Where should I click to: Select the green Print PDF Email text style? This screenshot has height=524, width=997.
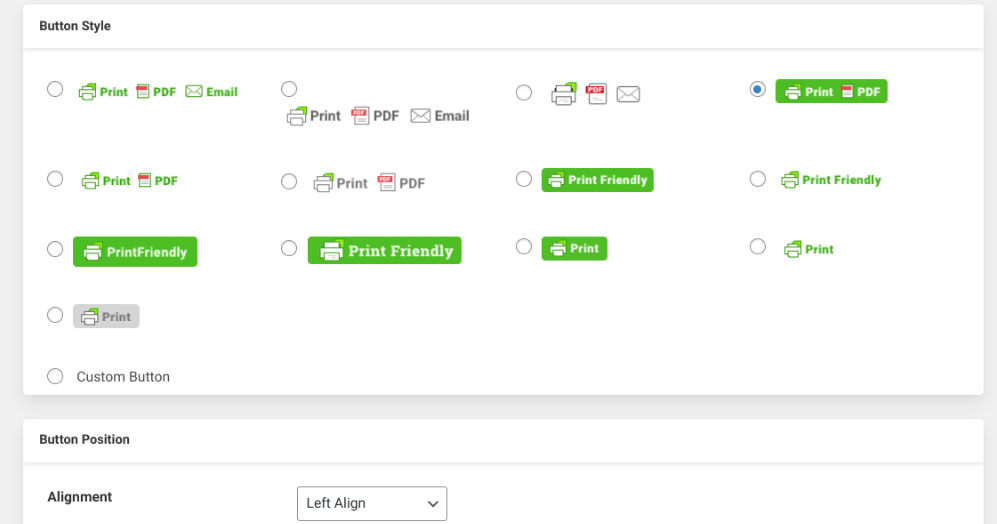[x=55, y=89]
